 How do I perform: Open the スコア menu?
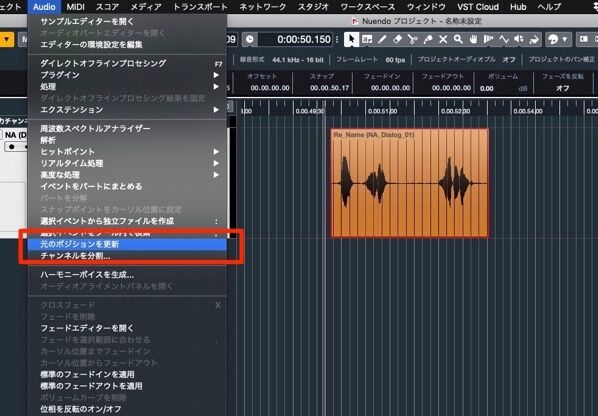coord(107,7)
